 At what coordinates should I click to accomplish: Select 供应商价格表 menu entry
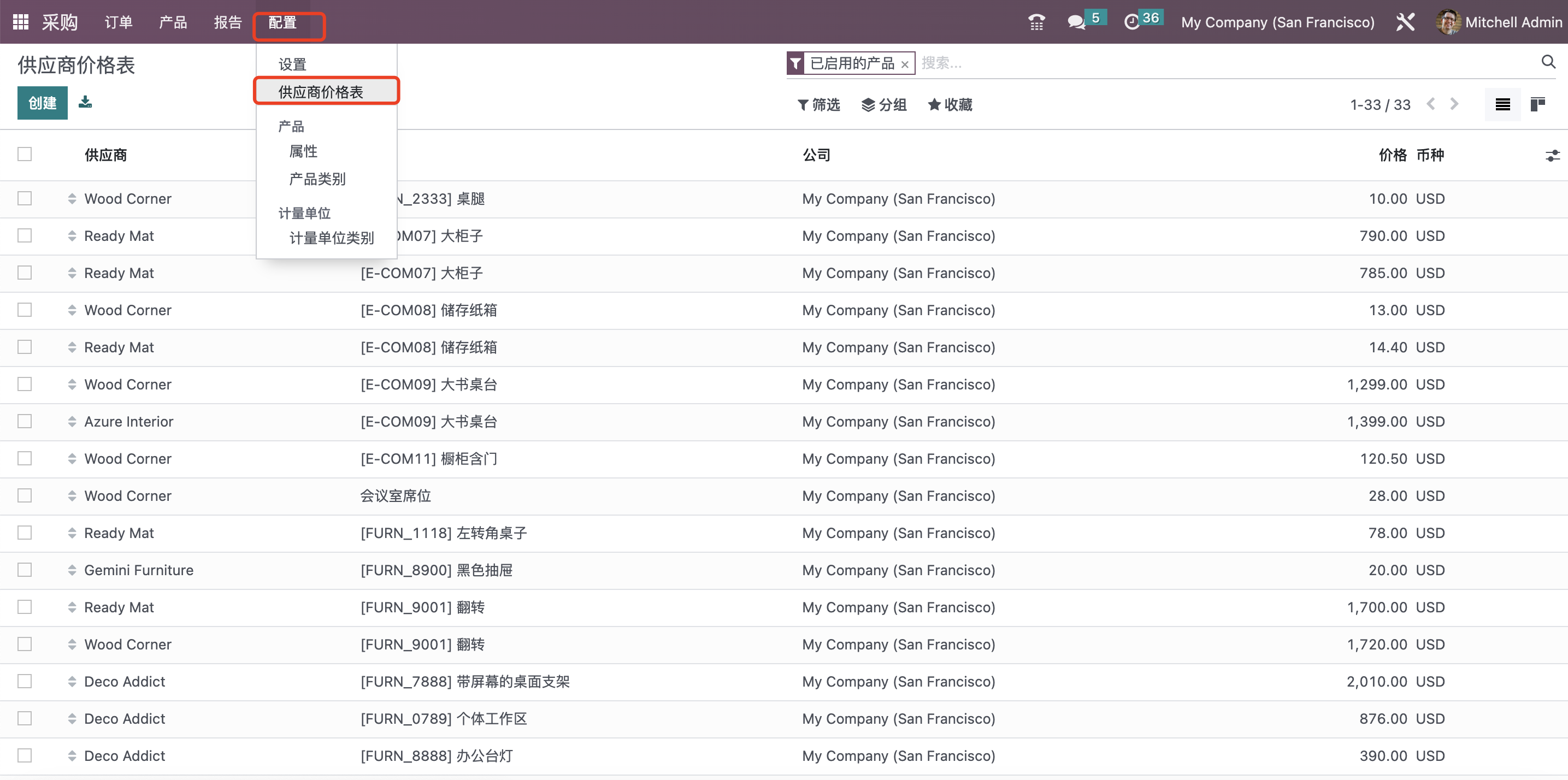[326, 91]
